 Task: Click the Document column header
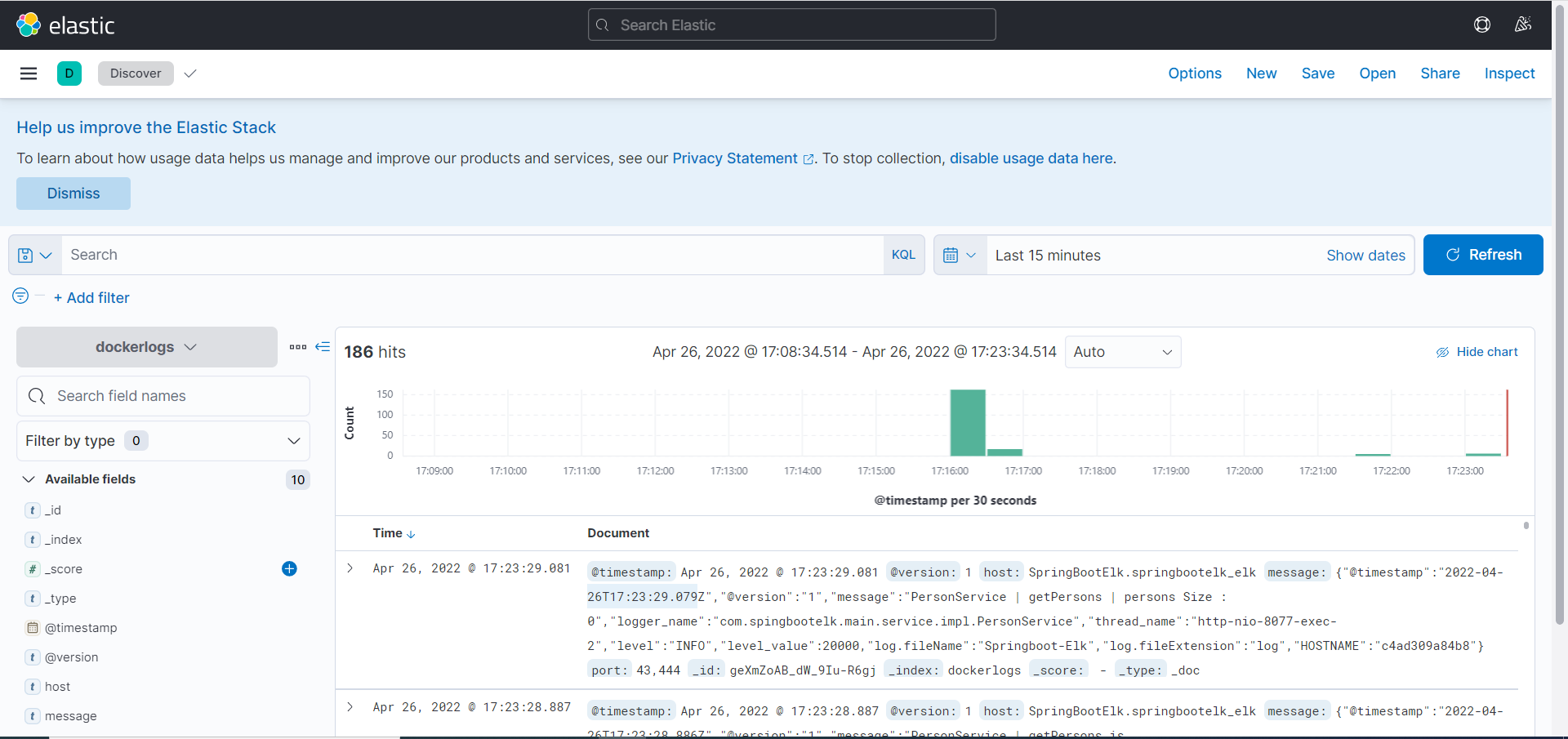pos(618,533)
